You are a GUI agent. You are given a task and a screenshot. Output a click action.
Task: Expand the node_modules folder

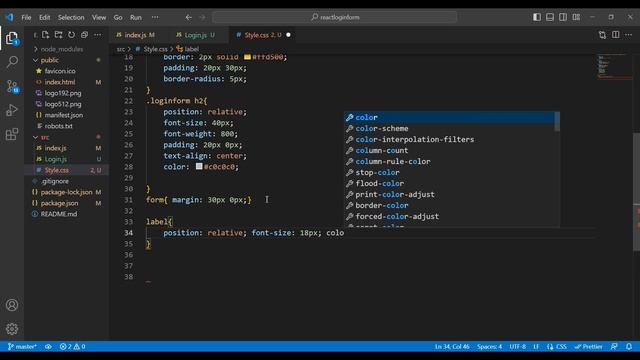point(61,49)
